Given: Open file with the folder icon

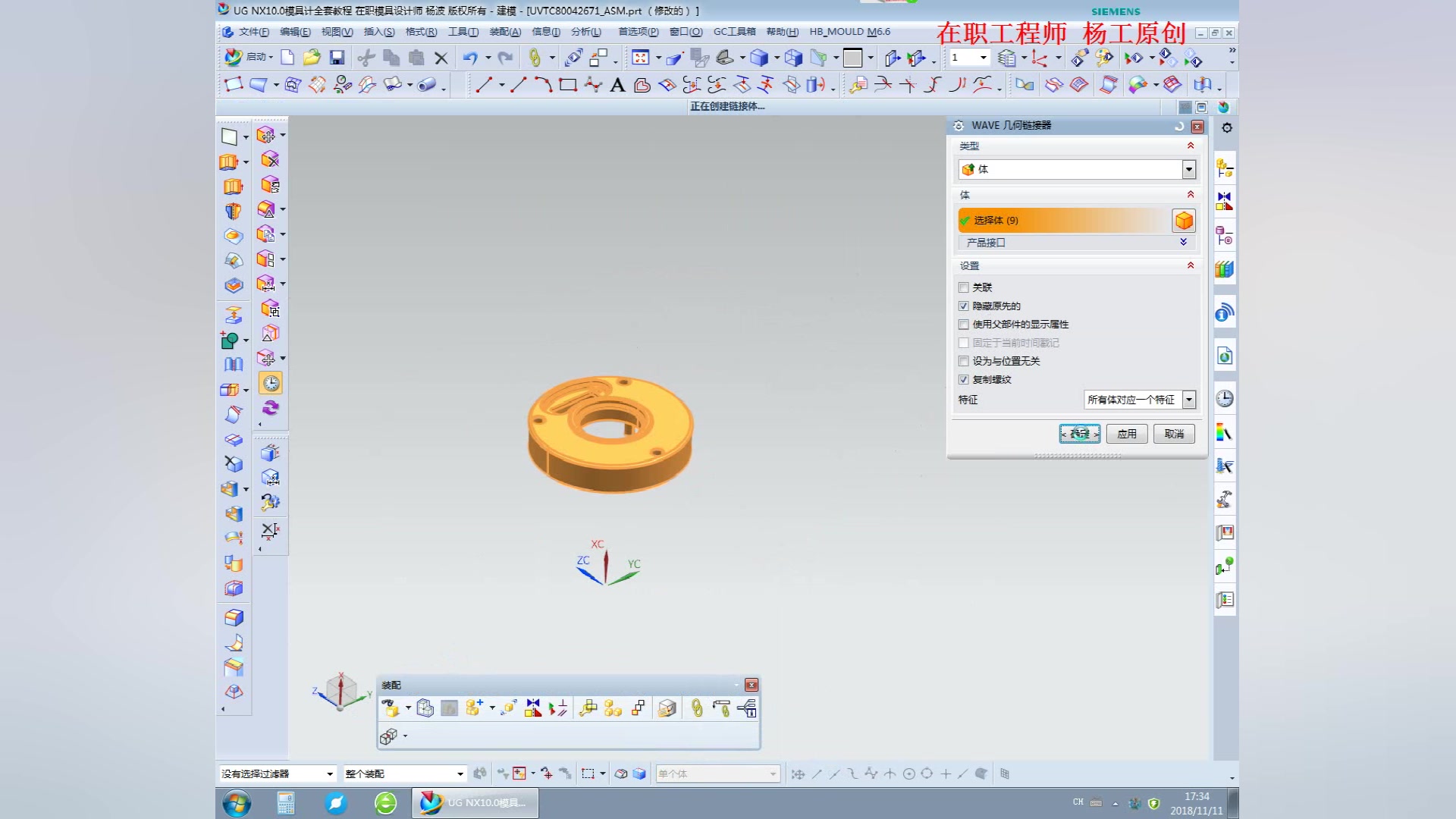Looking at the screenshot, I should 311,58.
